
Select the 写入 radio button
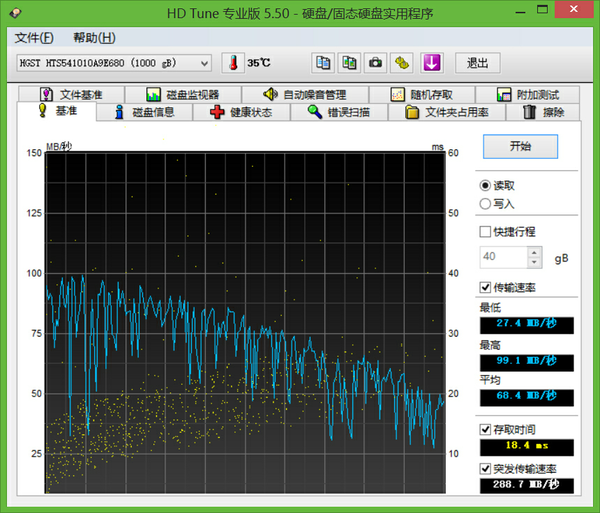(486, 203)
